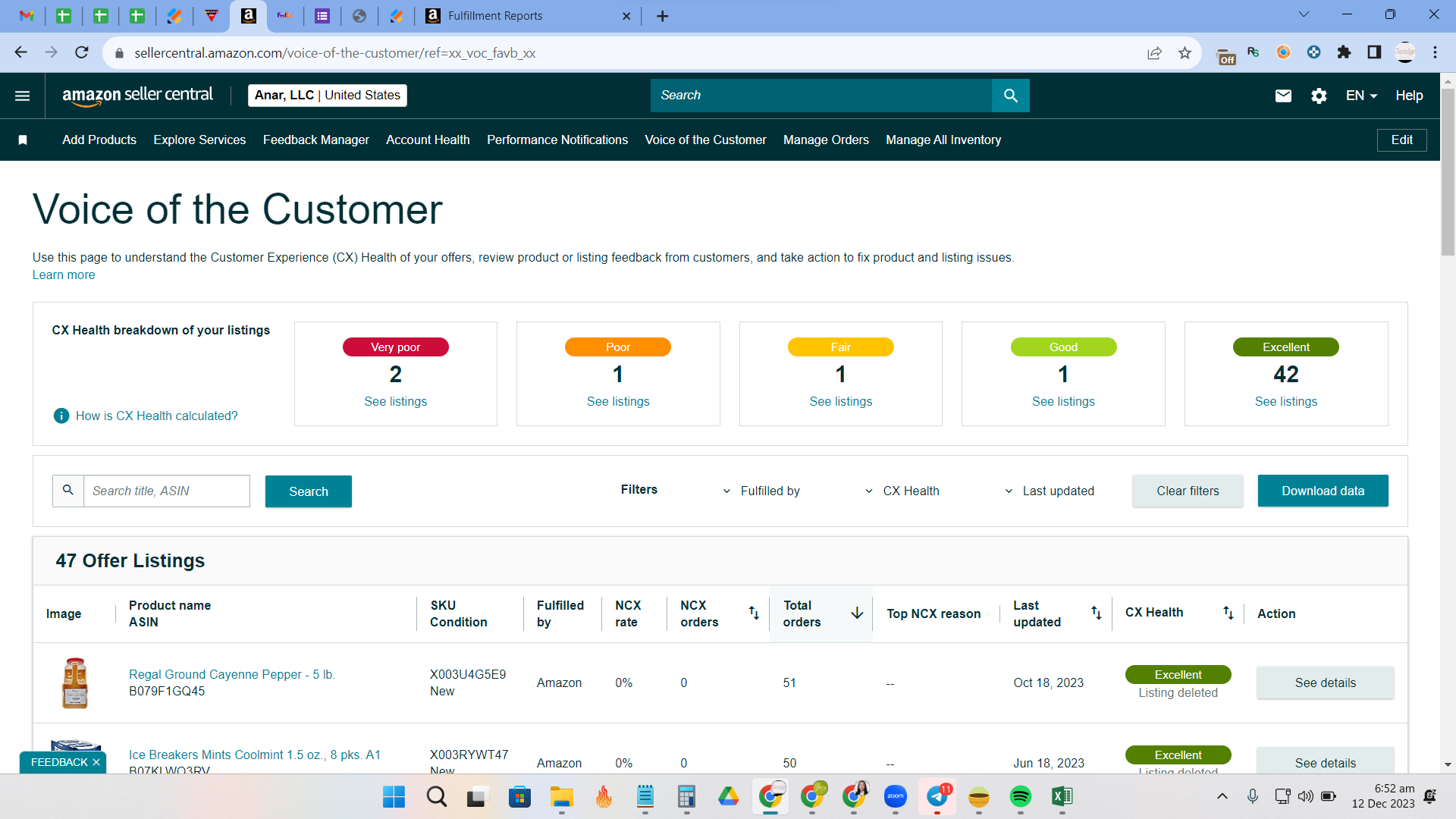This screenshot has width=1456, height=819.
Task: Open a new browser tab
Action: [x=662, y=16]
